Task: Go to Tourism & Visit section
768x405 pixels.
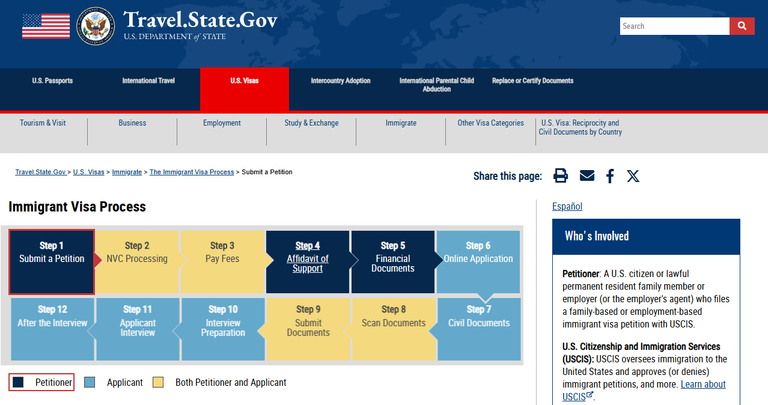Action: [x=43, y=123]
